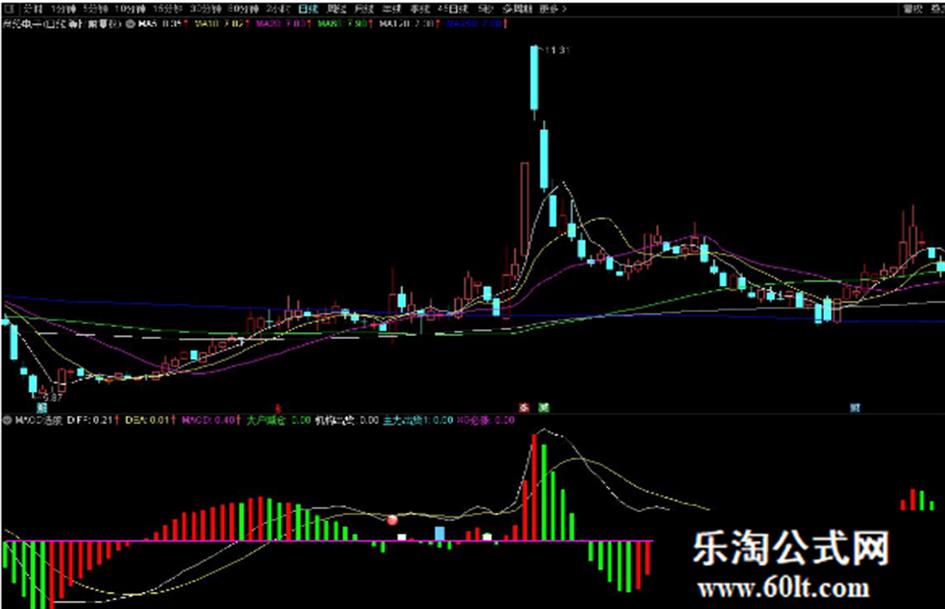Click the blue info marker at chart bottom-left
The image size is (945, 609).
(x=42, y=408)
